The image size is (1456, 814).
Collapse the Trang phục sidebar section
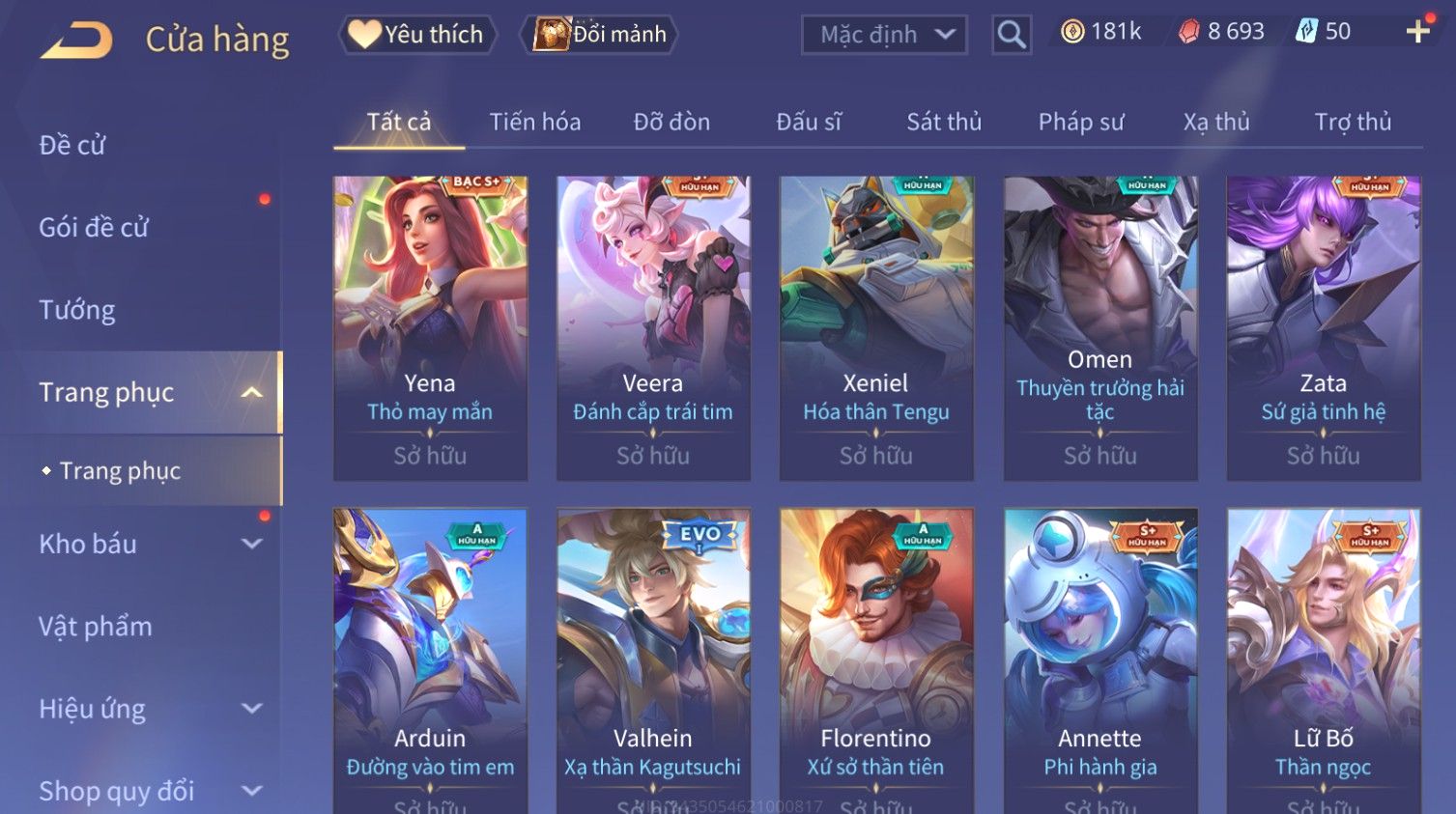coord(251,392)
